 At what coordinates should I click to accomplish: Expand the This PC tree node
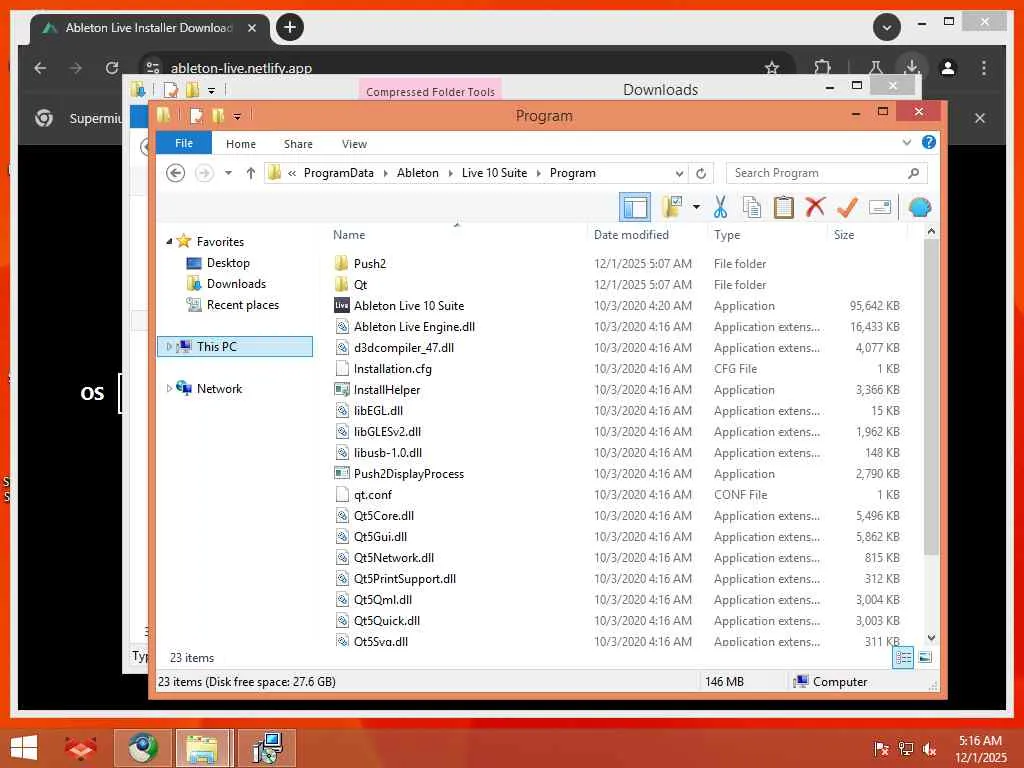pos(169,346)
